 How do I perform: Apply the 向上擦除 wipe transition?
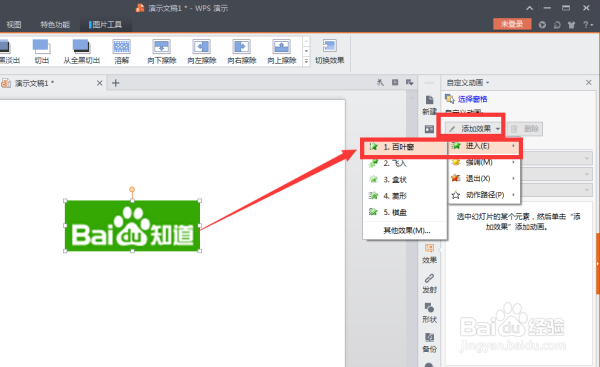(282, 51)
